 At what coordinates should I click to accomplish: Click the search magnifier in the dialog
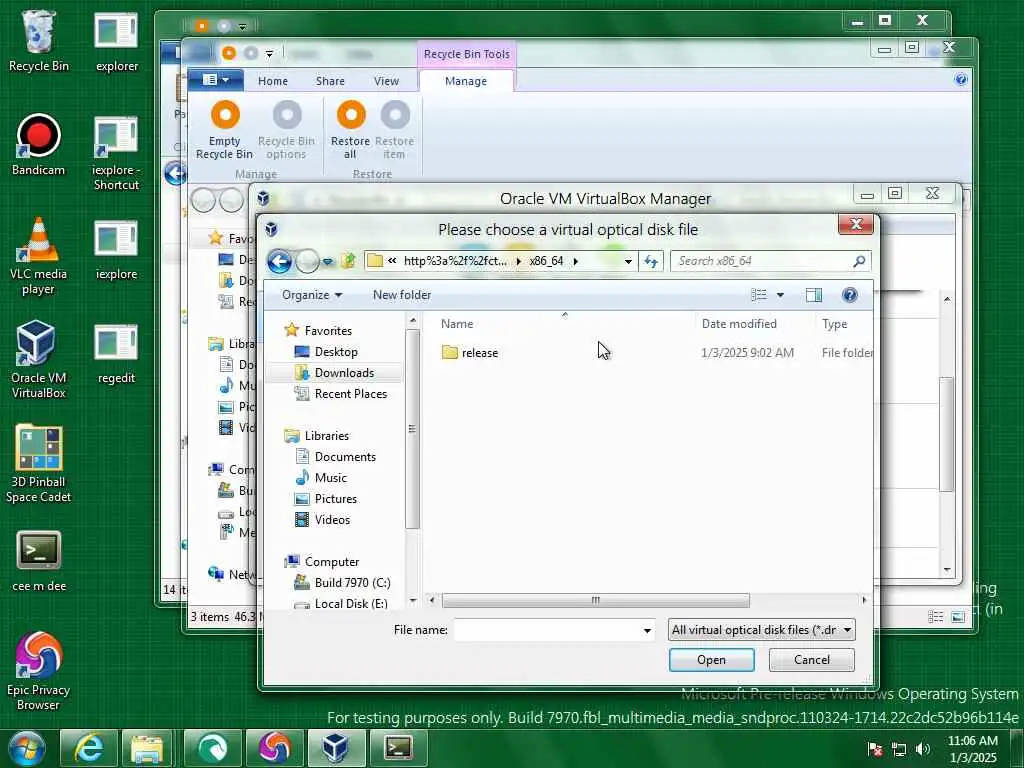(x=859, y=261)
